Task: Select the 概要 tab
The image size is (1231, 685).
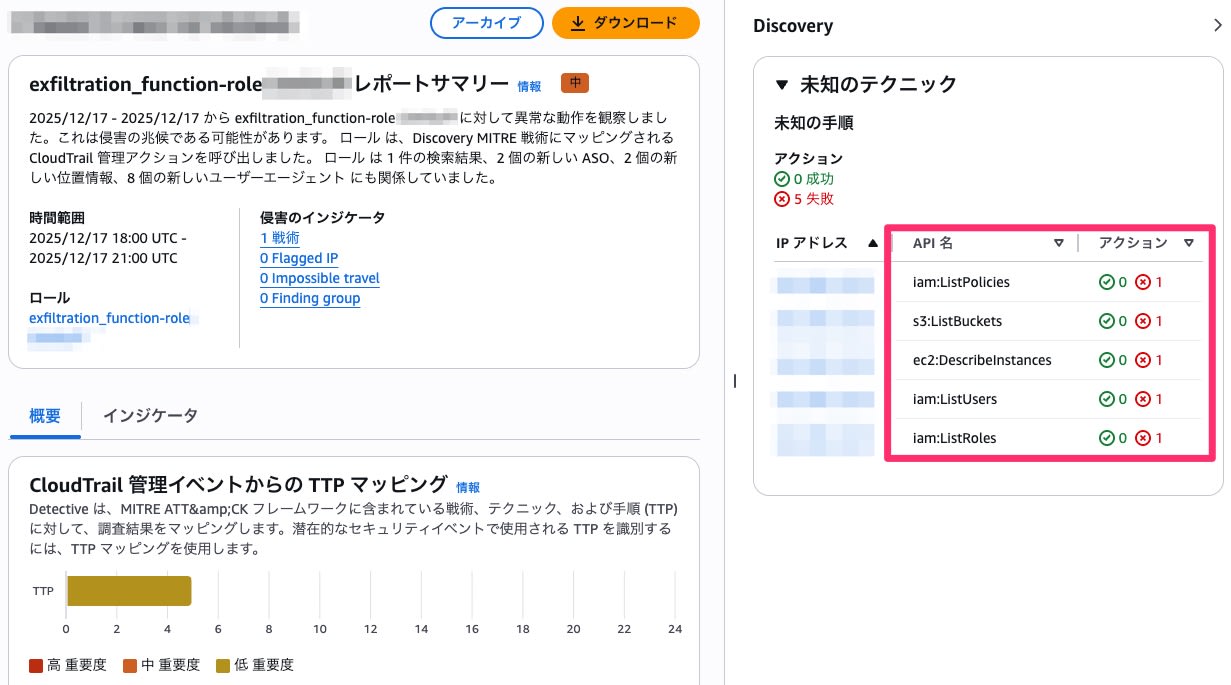Action: coord(45,416)
